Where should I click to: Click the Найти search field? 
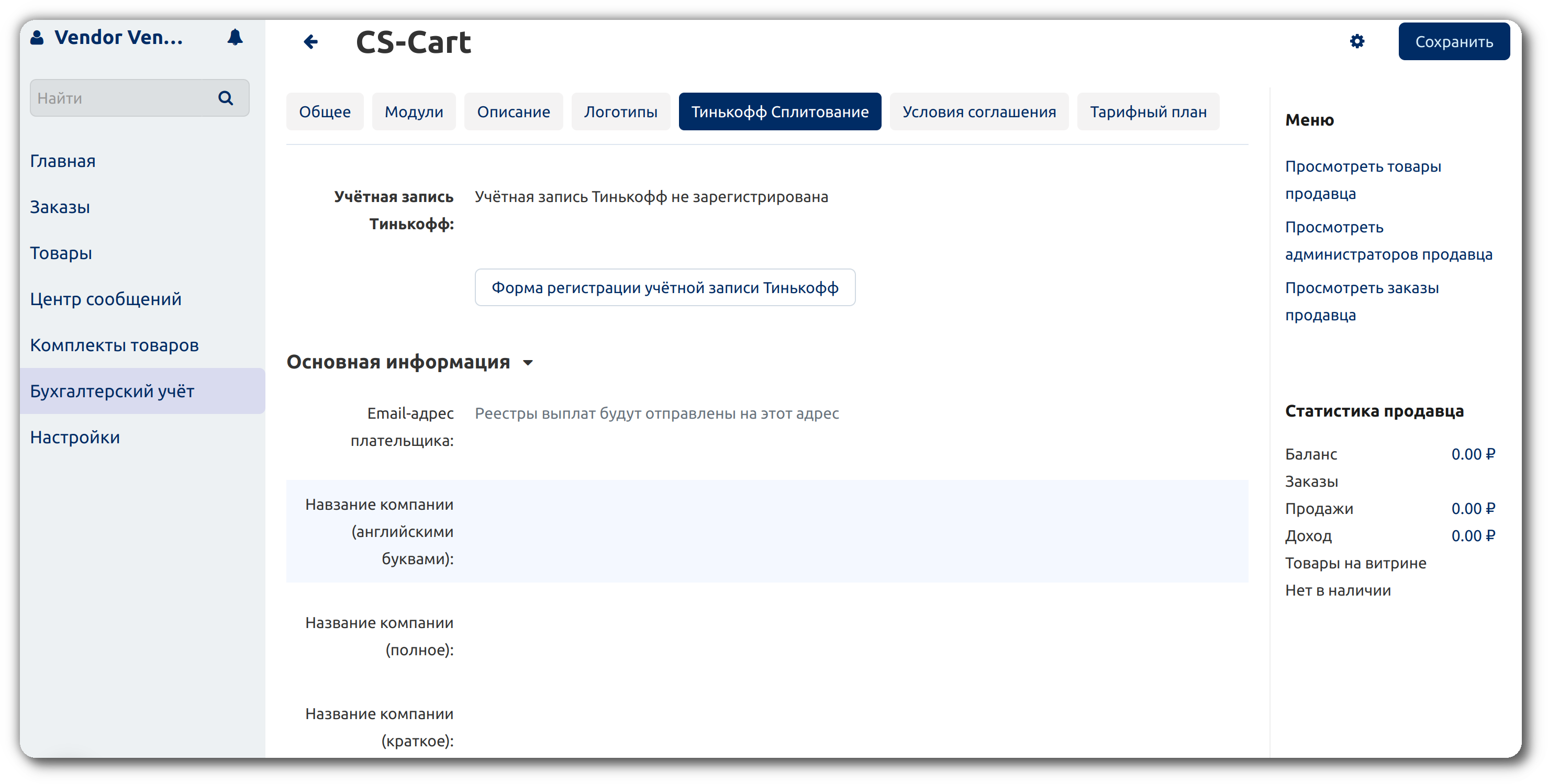pyautogui.click(x=120, y=98)
